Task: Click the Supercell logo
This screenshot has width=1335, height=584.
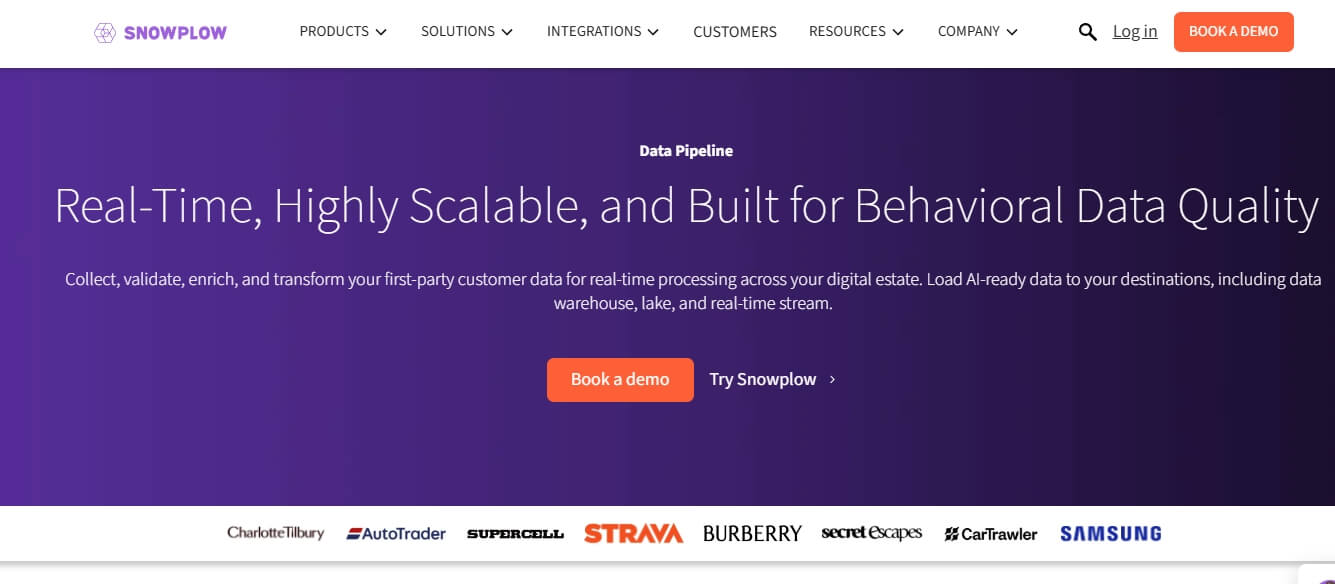Action: 515,533
